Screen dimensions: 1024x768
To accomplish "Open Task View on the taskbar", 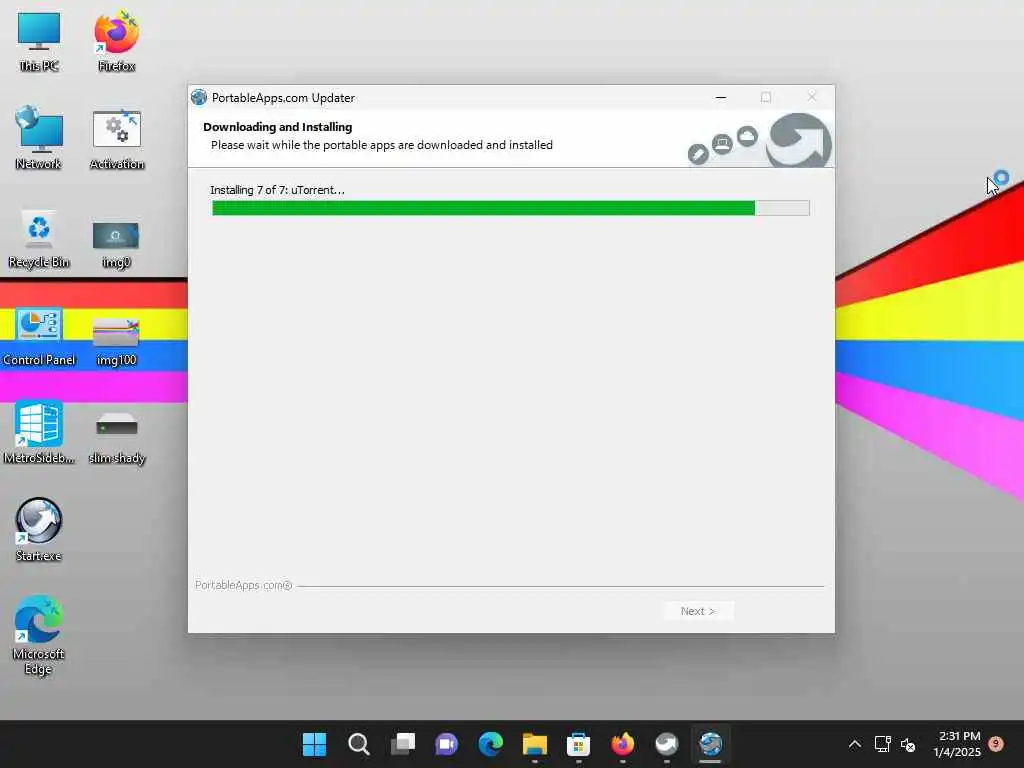I will pos(402,744).
